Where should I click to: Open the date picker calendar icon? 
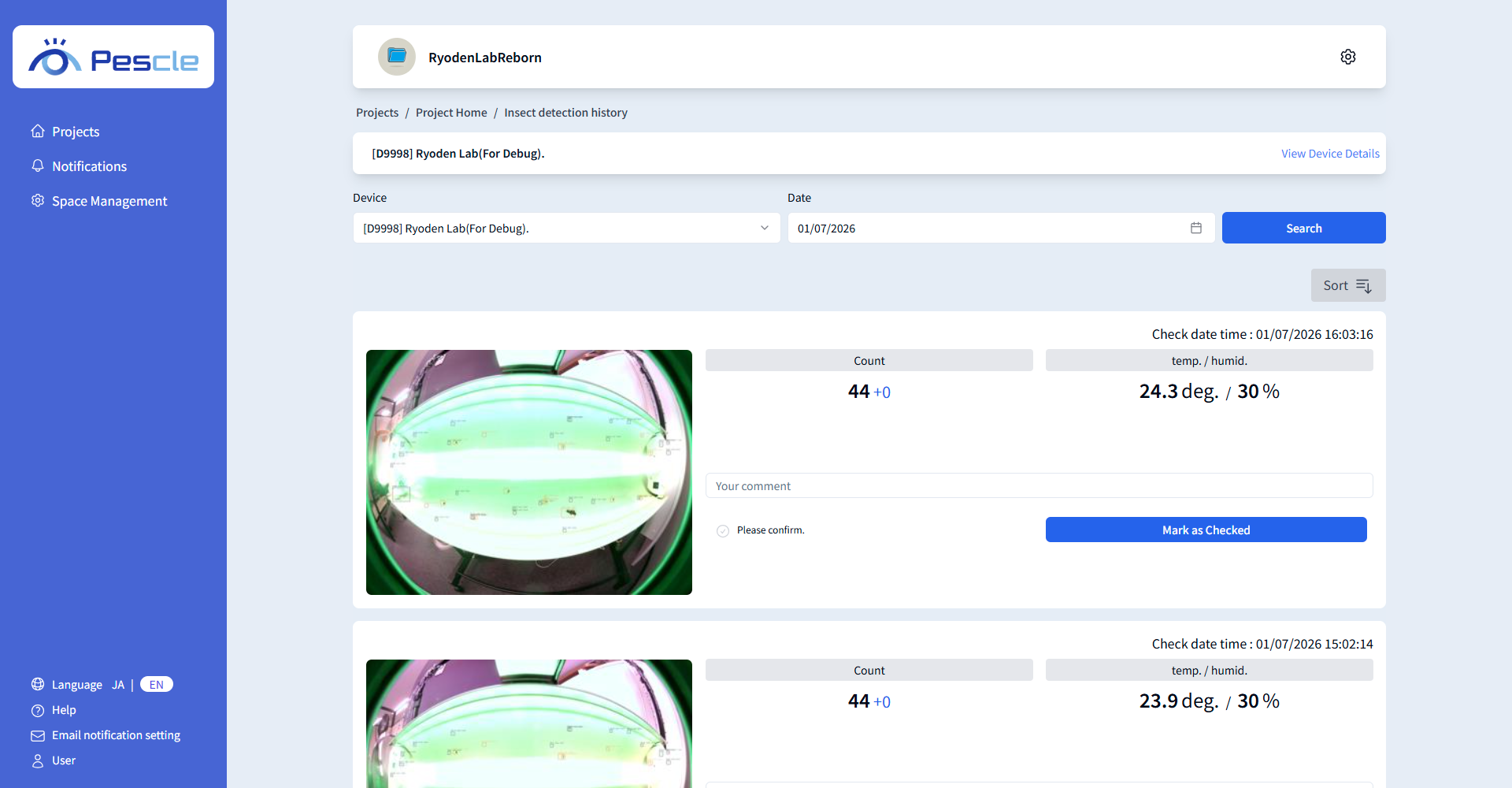pyautogui.click(x=1195, y=228)
